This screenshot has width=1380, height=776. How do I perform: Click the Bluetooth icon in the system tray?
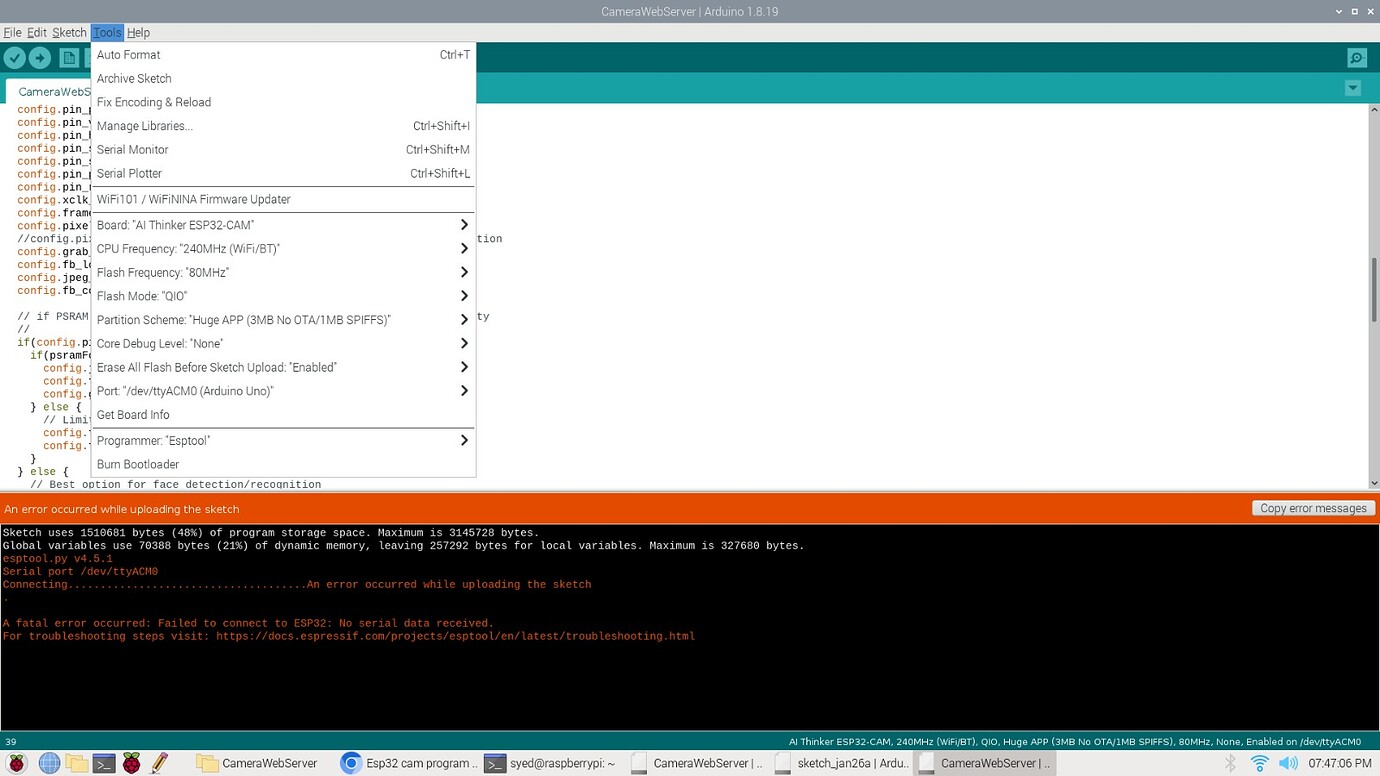pyautogui.click(x=1229, y=762)
